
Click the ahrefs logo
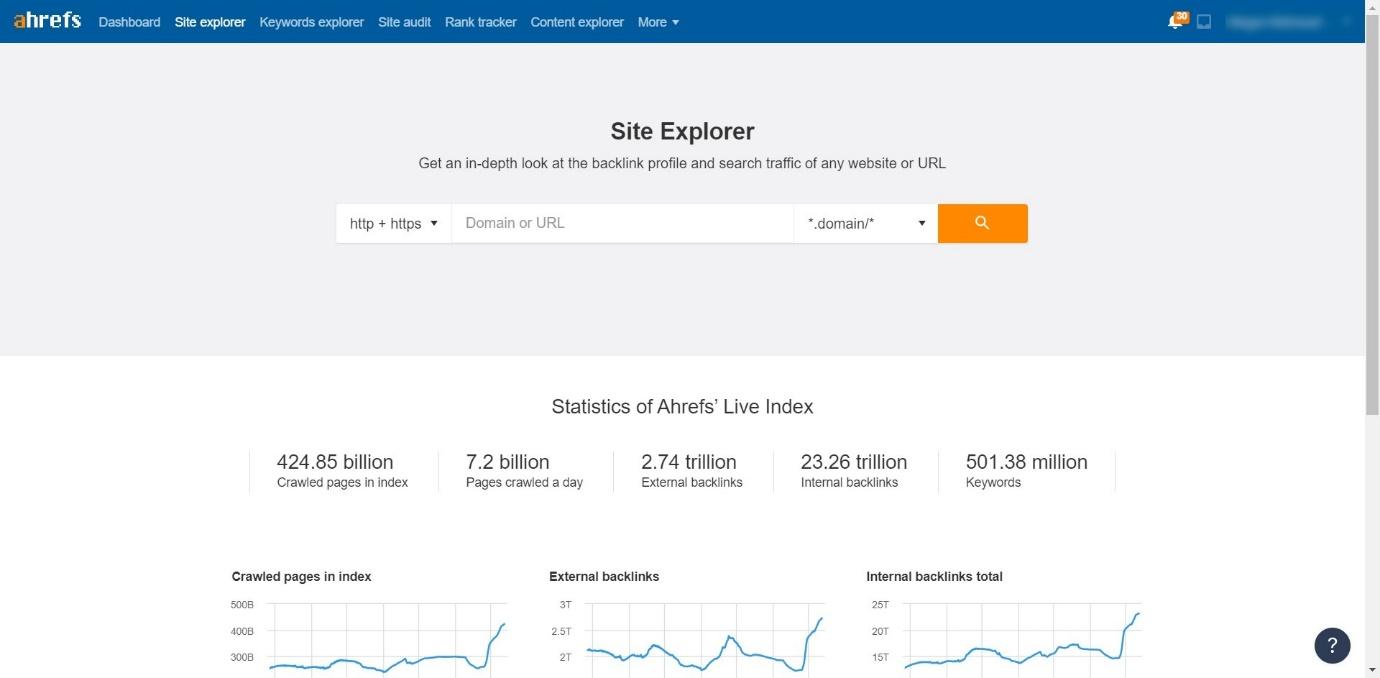pos(47,20)
